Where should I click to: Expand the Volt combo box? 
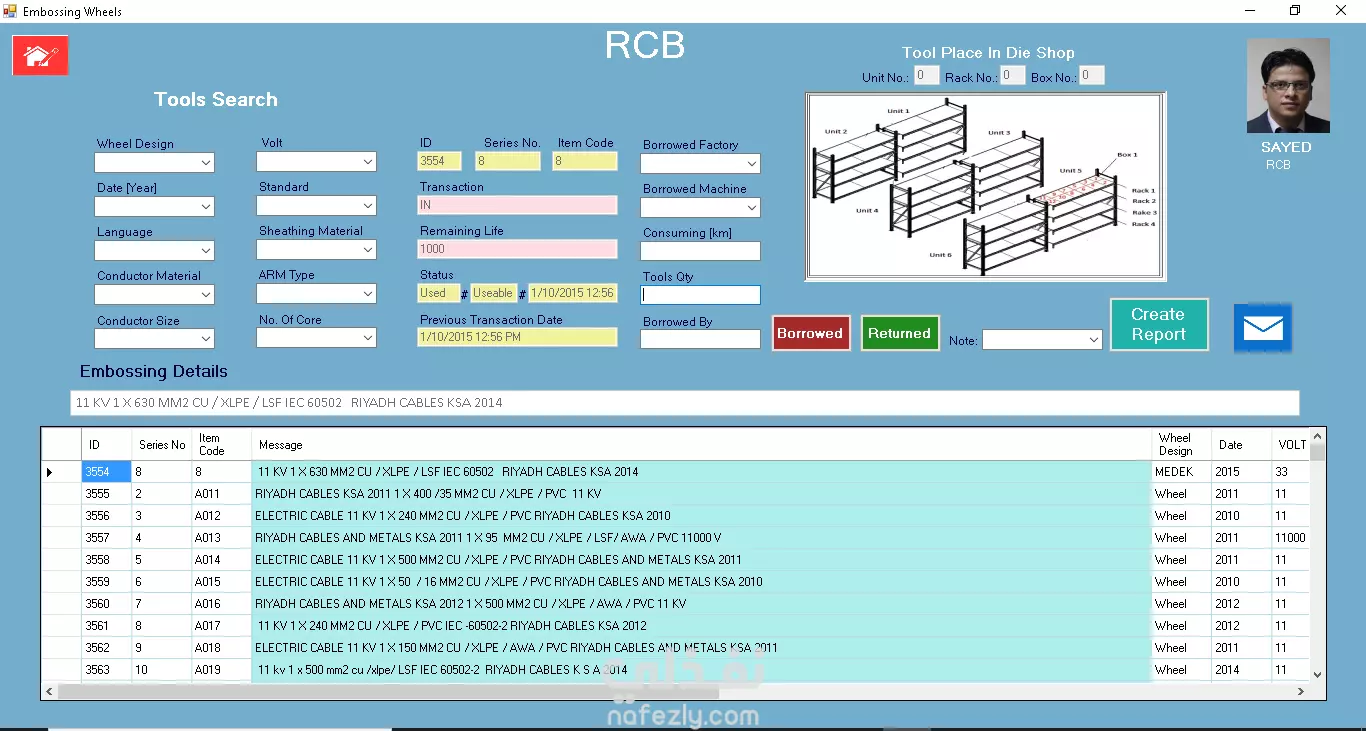point(367,162)
